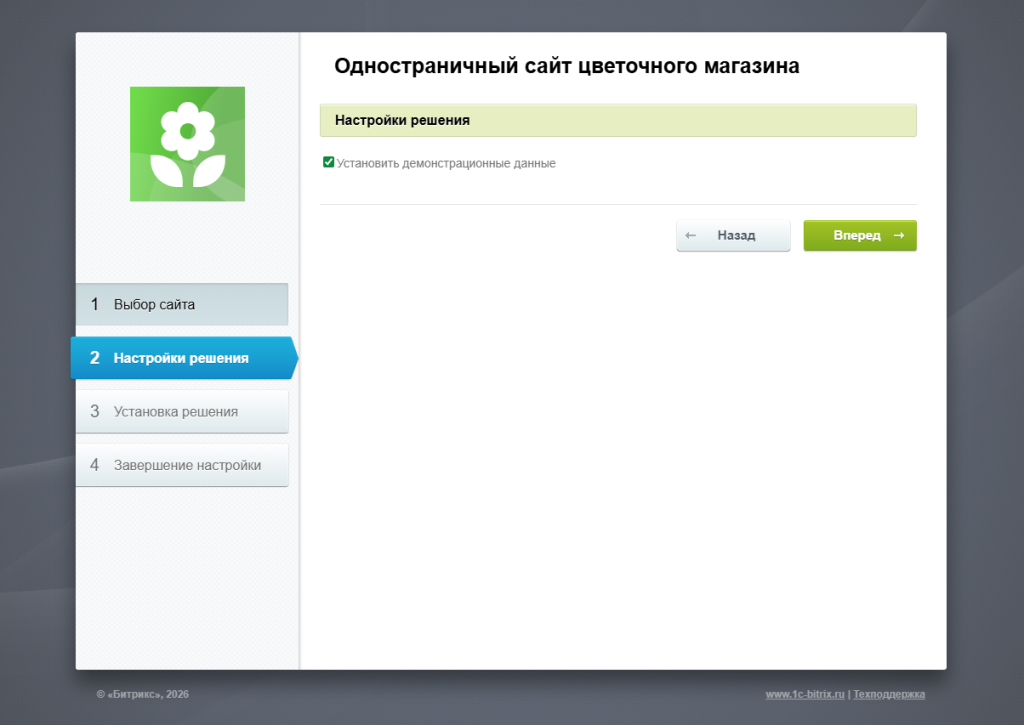This screenshot has width=1024, height=725.
Task: Click the number 3 step badge
Action: click(x=95, y=411)
